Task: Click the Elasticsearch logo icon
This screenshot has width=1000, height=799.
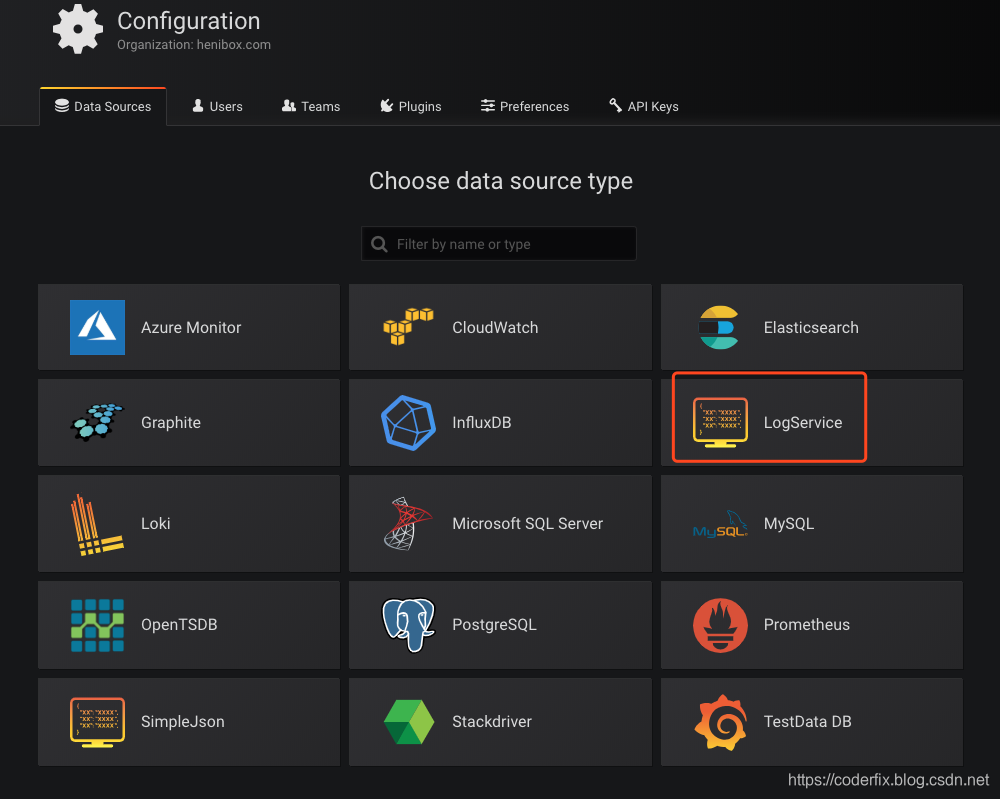Action: pyautogui.click(x=719, y=327)
